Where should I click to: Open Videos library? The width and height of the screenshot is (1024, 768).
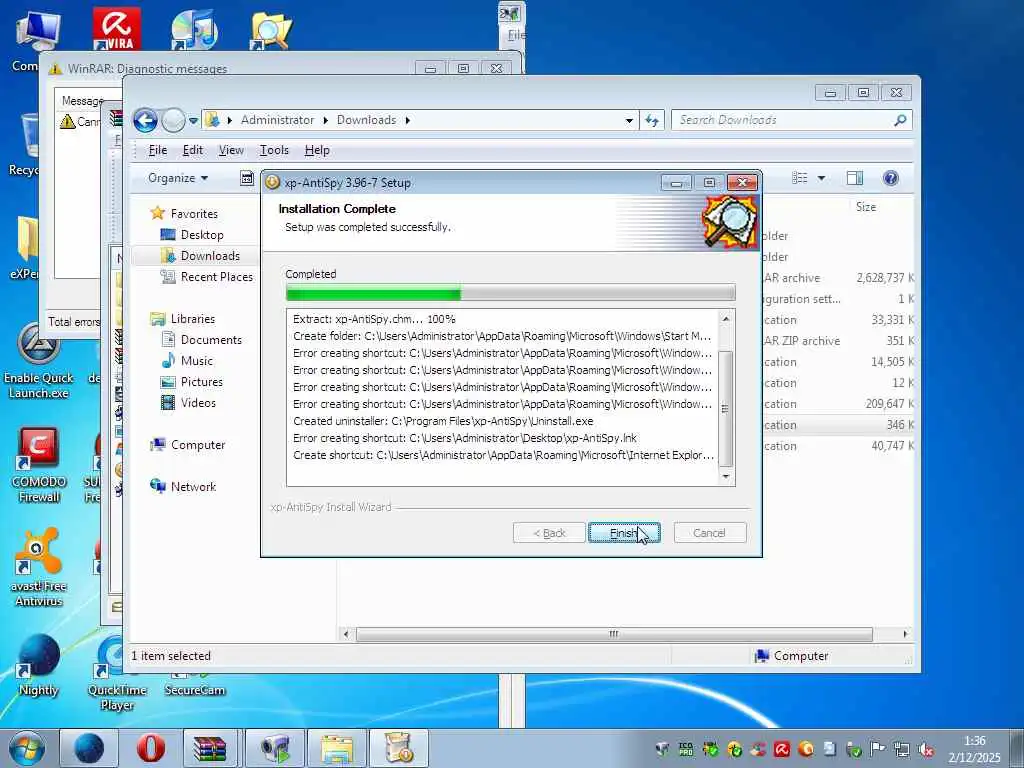(x=198, y=403)
